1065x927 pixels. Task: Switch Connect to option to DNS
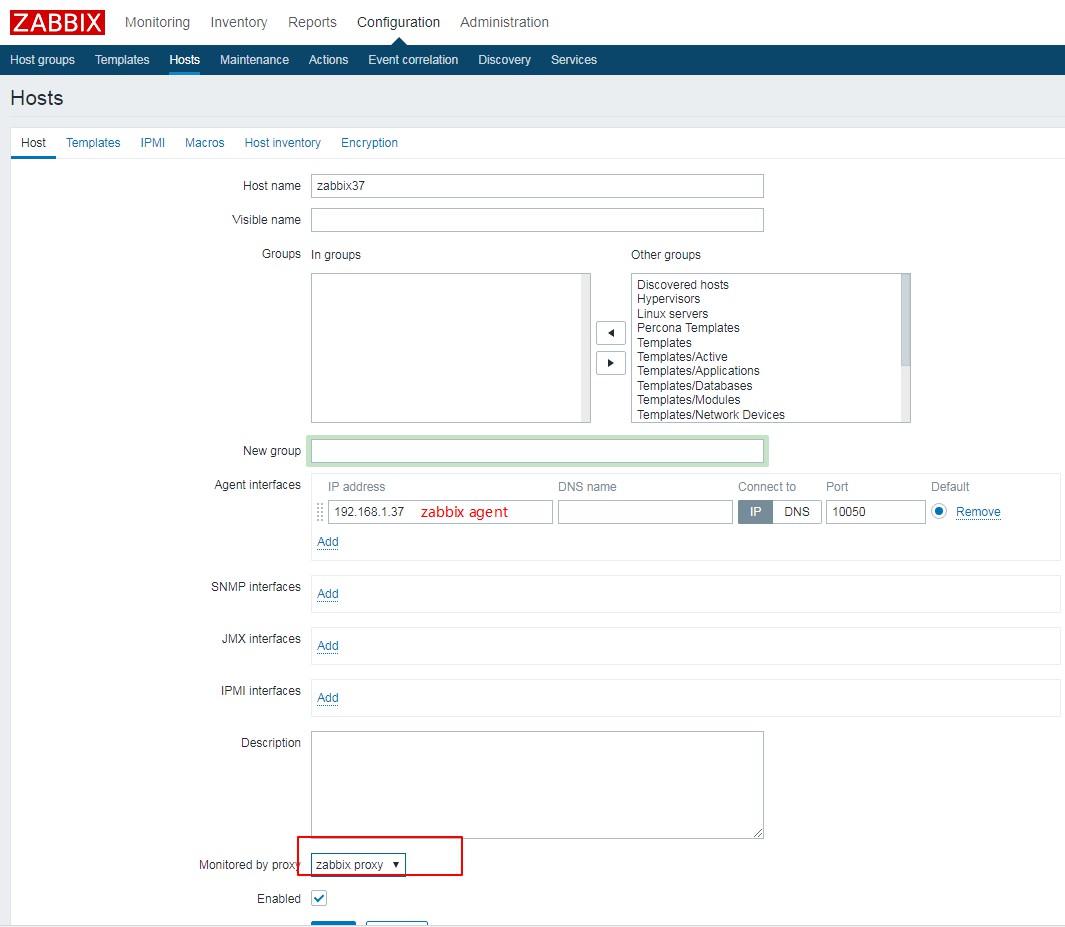pos(797,512)
